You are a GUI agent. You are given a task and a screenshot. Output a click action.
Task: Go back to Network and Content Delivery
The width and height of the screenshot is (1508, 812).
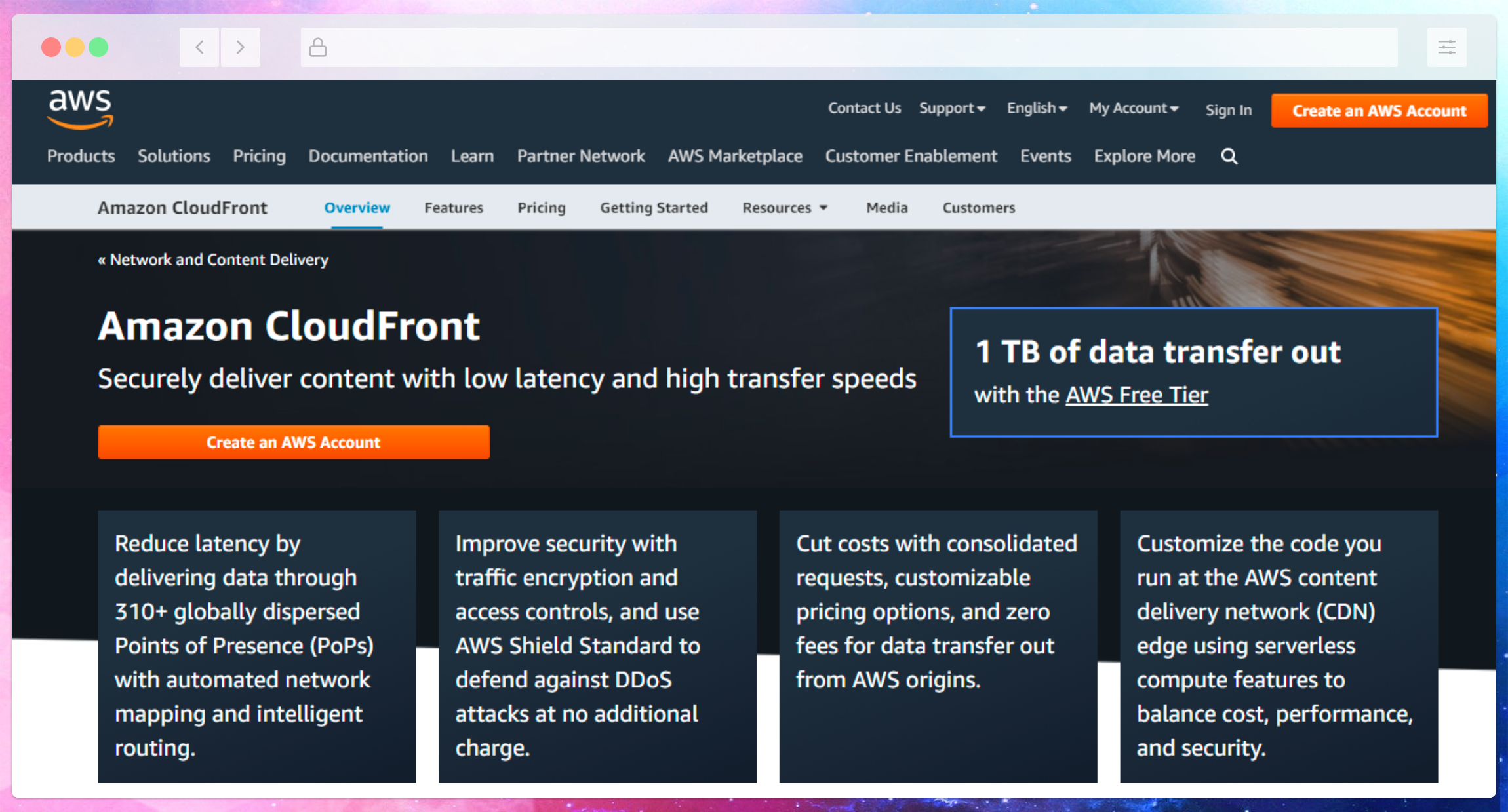tap(213, 260)
